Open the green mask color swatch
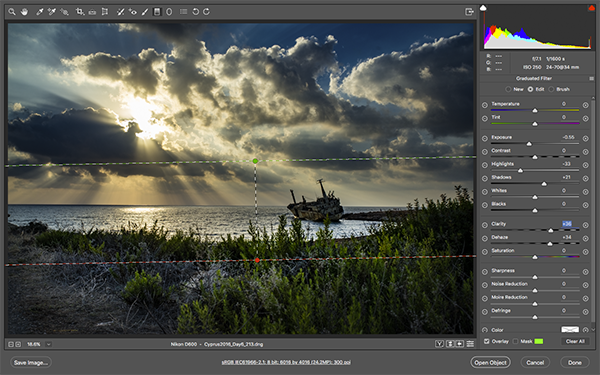The image size is (600, 375). tap(539, 341)
